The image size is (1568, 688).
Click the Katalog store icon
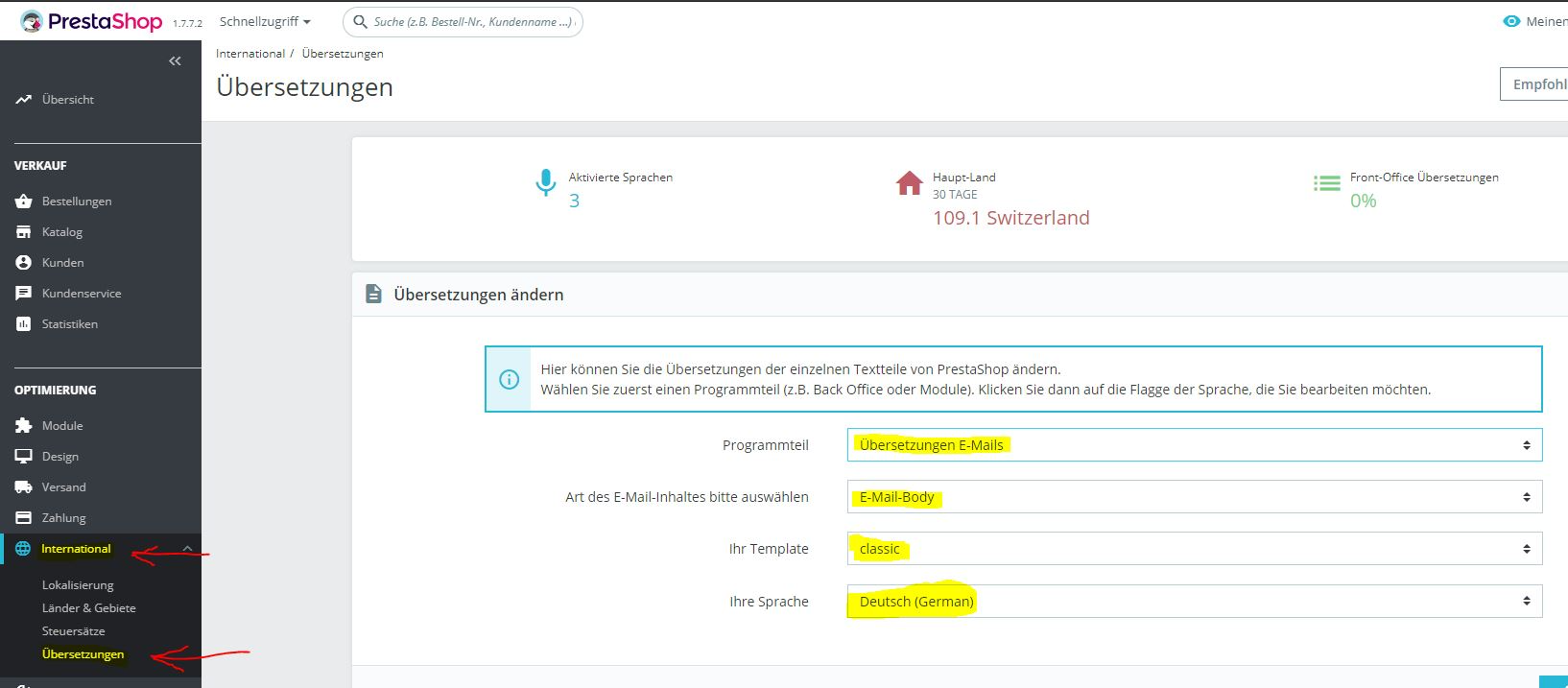pyautogui.click(x=23, y=232)
